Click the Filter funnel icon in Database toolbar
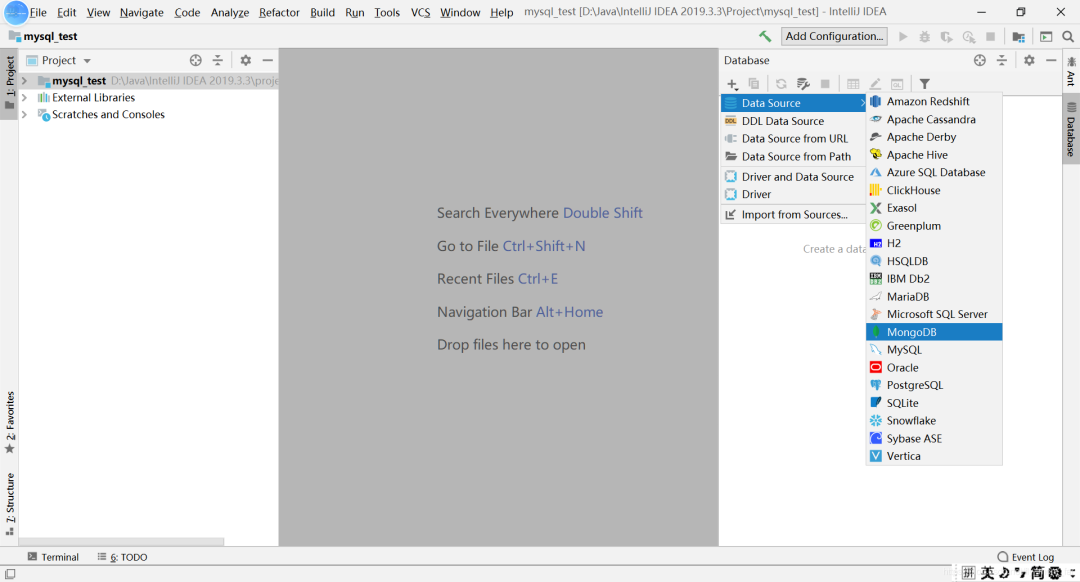The image size is (1080, 582). [925, 84]
